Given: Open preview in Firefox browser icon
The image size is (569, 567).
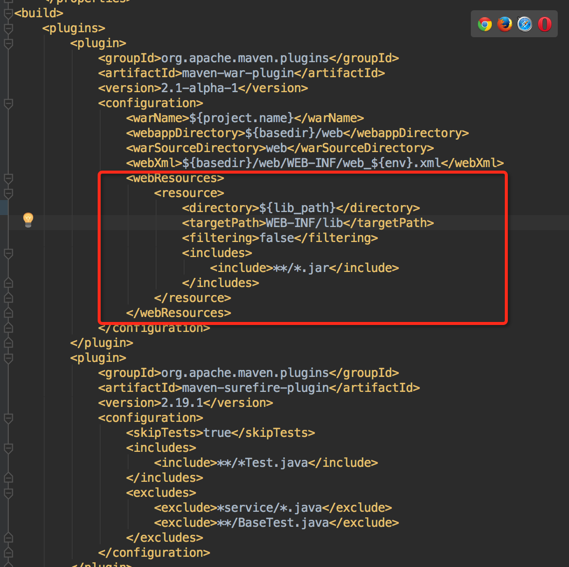Looking at the screenshot, I should click(504, 24).
